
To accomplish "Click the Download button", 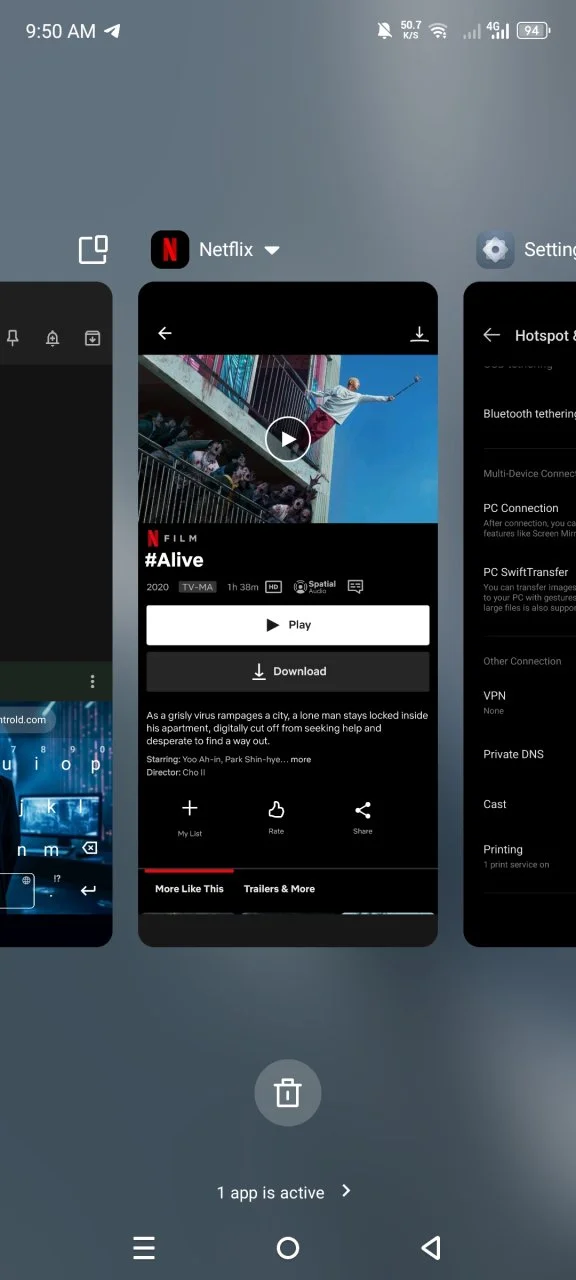I will (288, 672).
